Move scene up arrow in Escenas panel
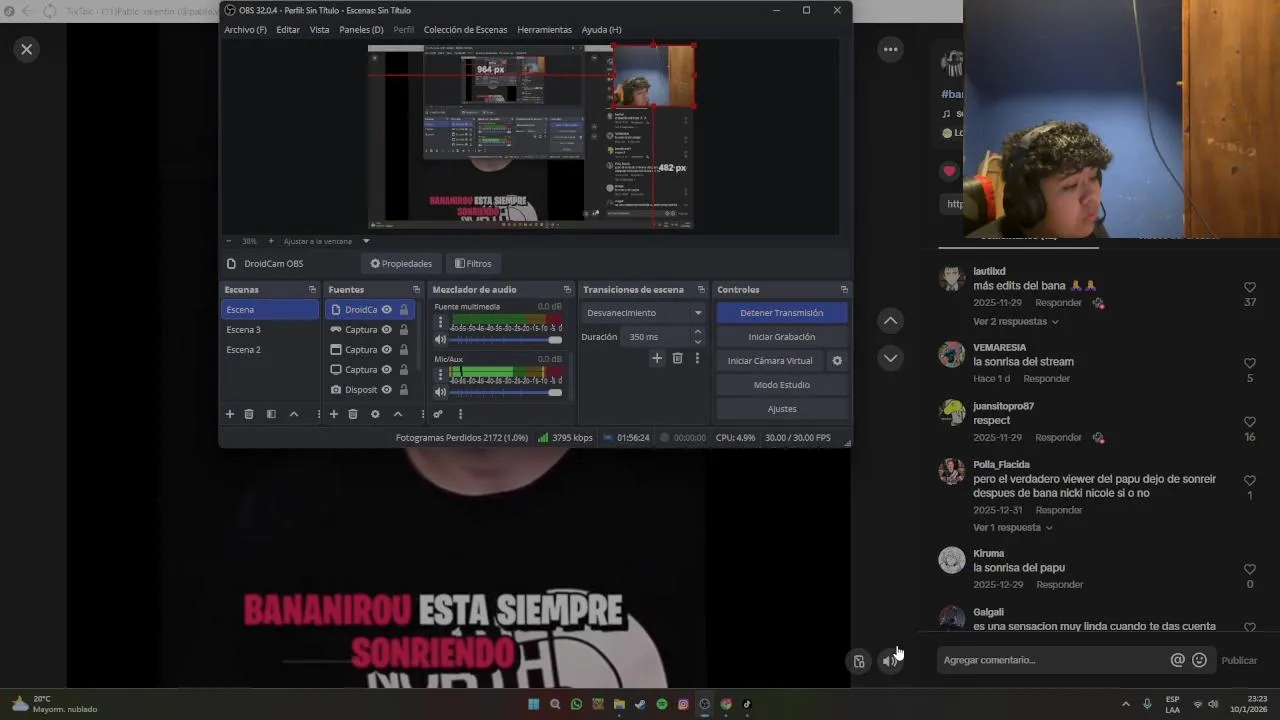 294,414
